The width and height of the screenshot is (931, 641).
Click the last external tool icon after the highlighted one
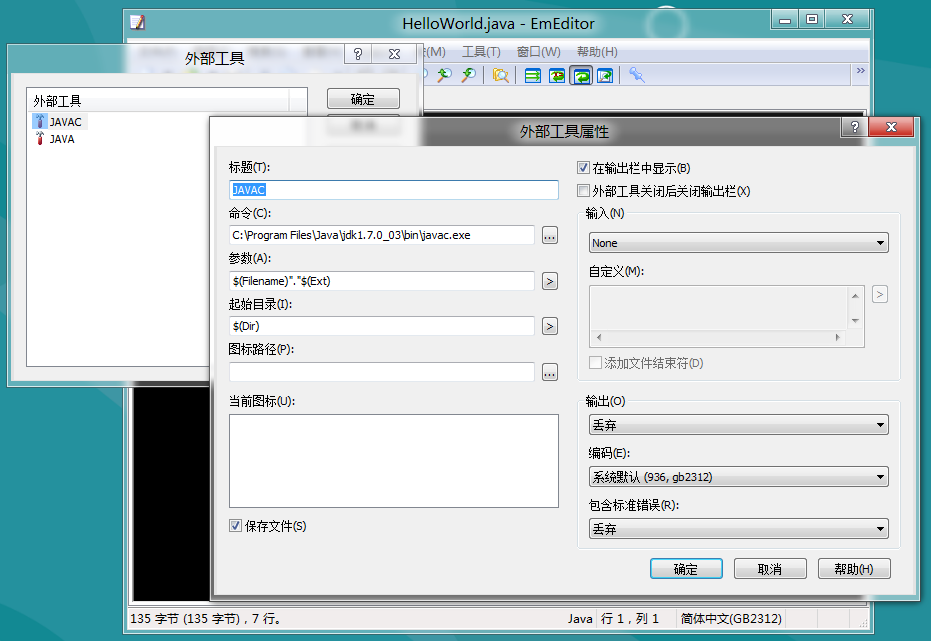coord(603,74)
